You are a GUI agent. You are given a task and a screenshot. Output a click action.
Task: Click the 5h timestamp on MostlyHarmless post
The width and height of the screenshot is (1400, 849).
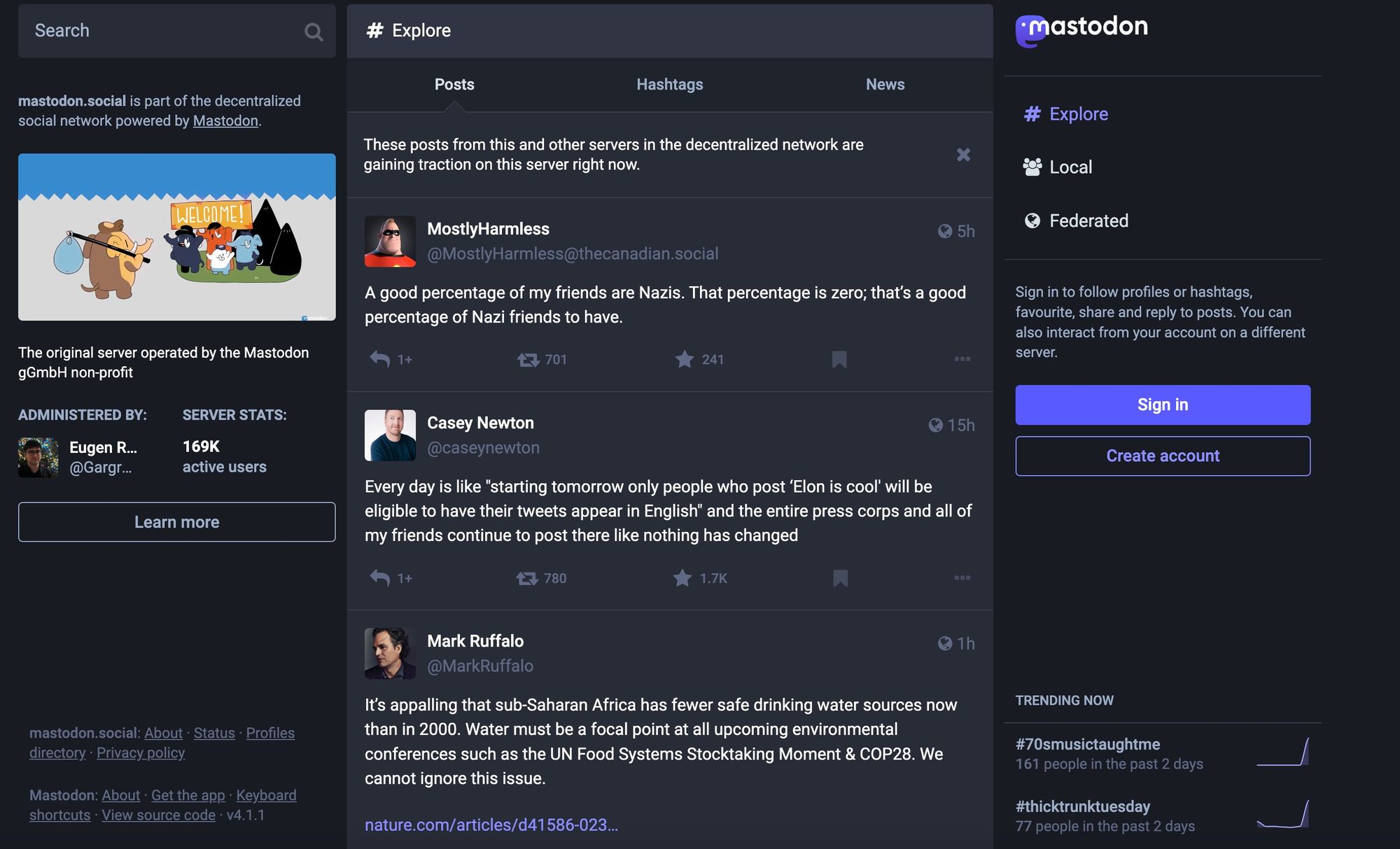click(x=965, y=232)
